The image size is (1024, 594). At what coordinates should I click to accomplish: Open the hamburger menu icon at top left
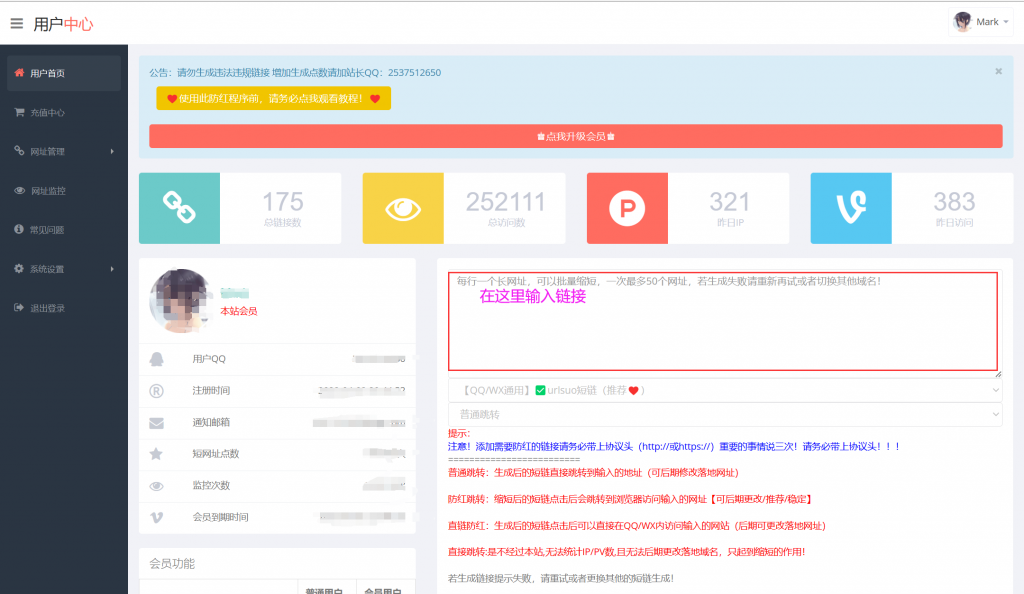click(x=16, y=25)
